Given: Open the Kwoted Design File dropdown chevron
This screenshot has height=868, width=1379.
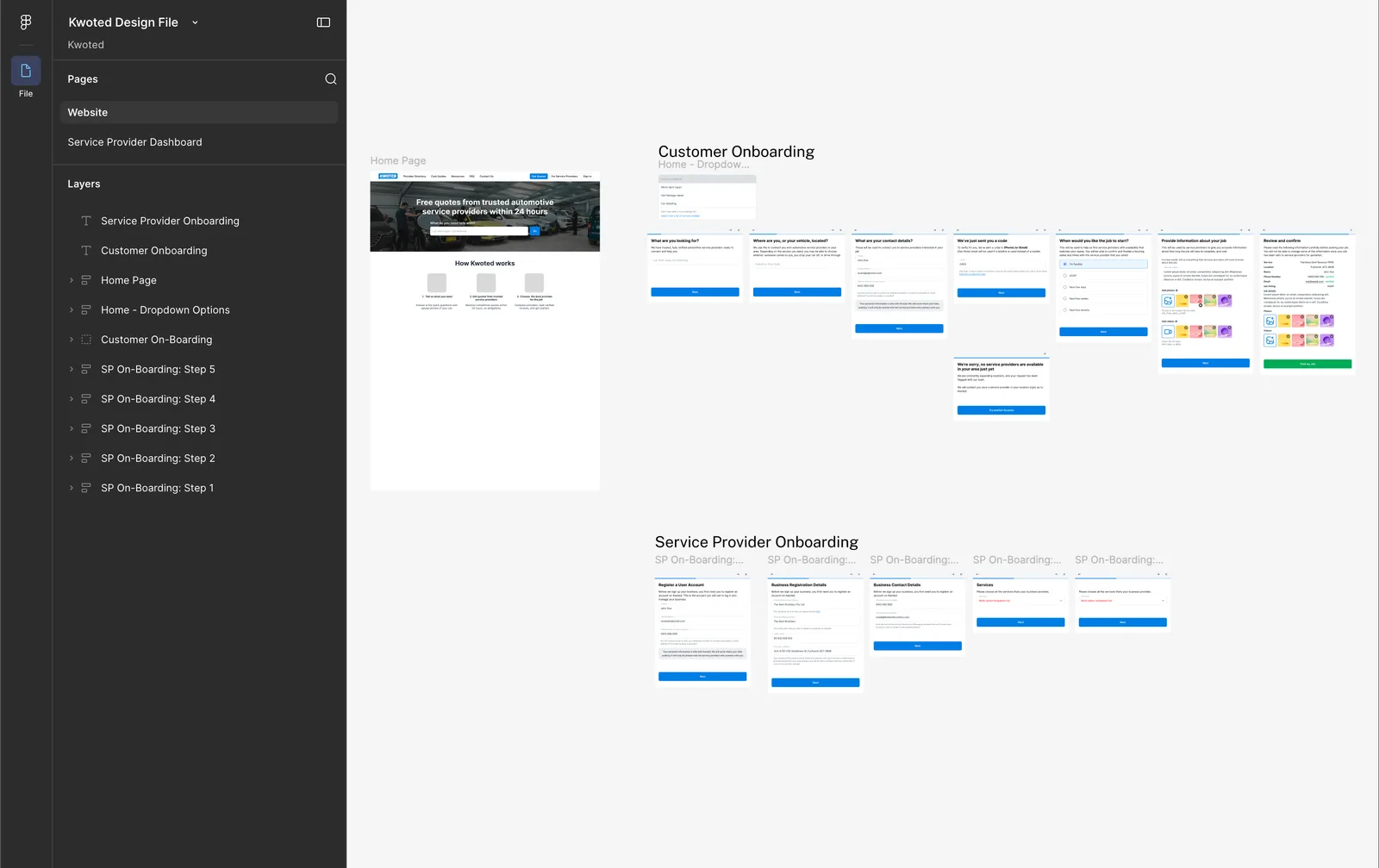Looking at the screenshot, I should click(195, 22).
